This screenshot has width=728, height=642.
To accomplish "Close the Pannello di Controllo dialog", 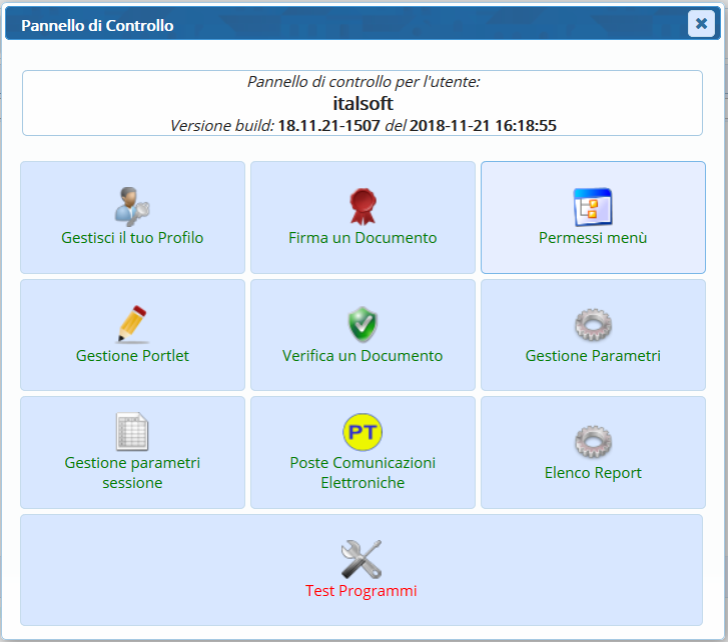I will tap(701, 24).
